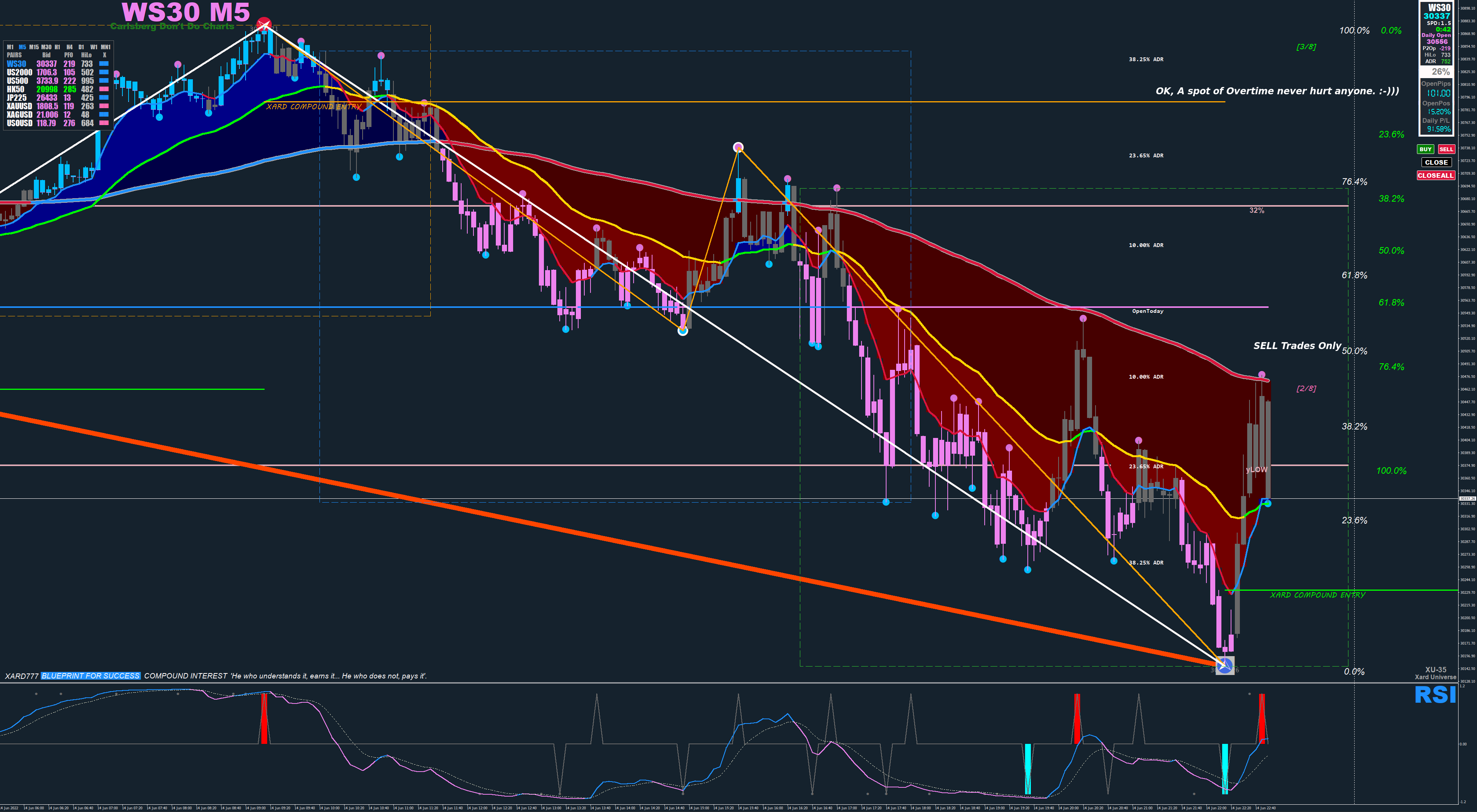Viewport: 1477px width, 812px height.
Task: Click the red X swing-high marker at chart top
Action: [x=264, y=24]
